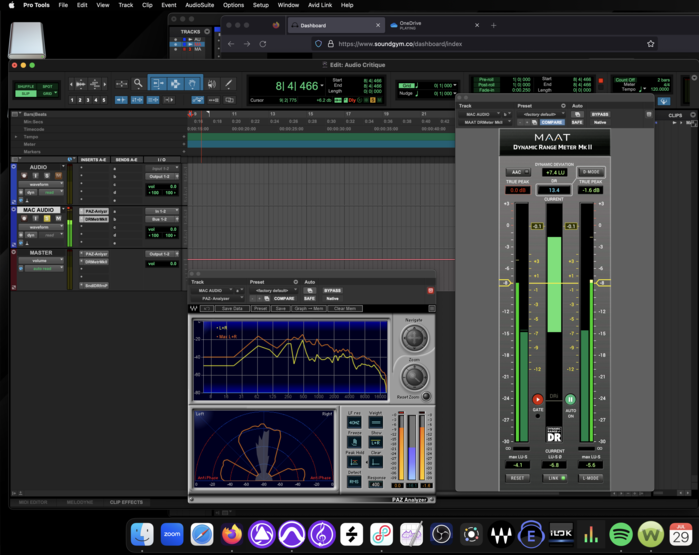The width and height of the screenshot is (699, 555).
Task: Expand the Tempo ruler
Action: click(16, 137)
